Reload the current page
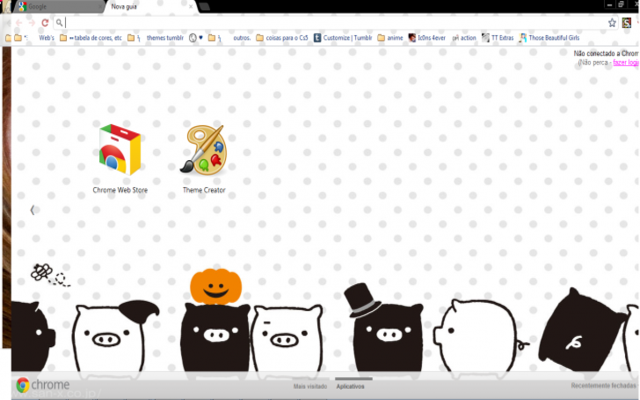The height and width of the screenshot is (400, 640). tap(45, 23)
